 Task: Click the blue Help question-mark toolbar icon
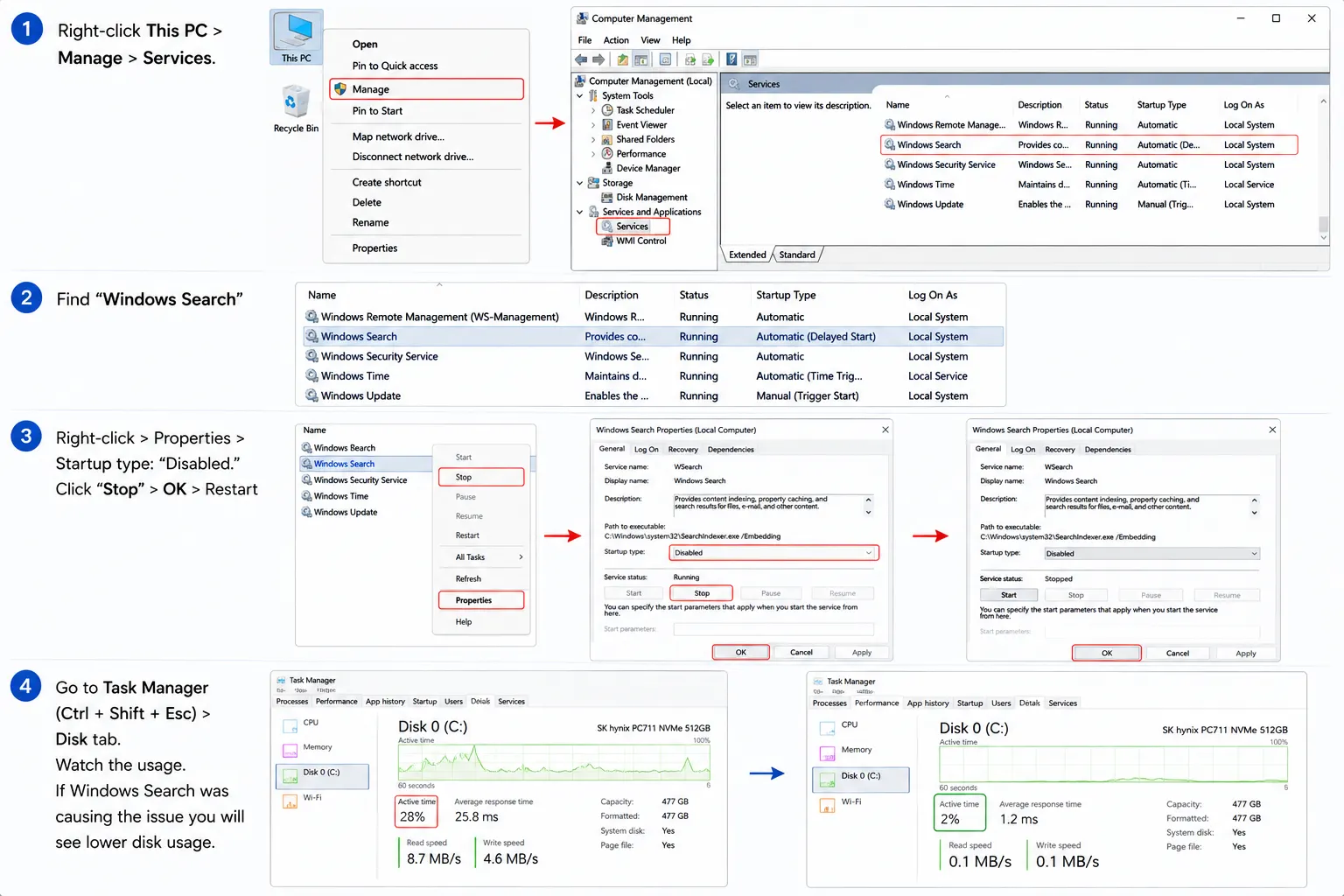731,59
